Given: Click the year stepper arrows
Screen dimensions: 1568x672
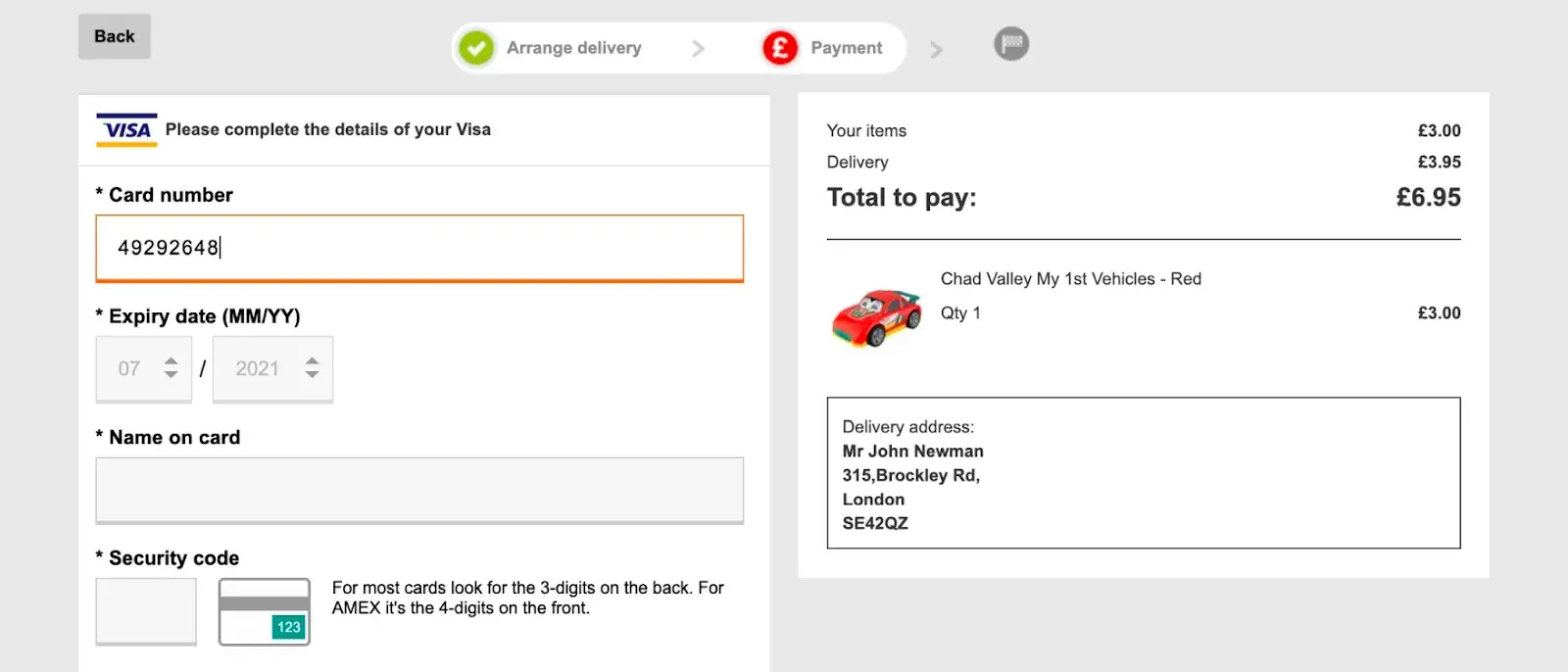Looking at the screenshot, I should (313, 368).
